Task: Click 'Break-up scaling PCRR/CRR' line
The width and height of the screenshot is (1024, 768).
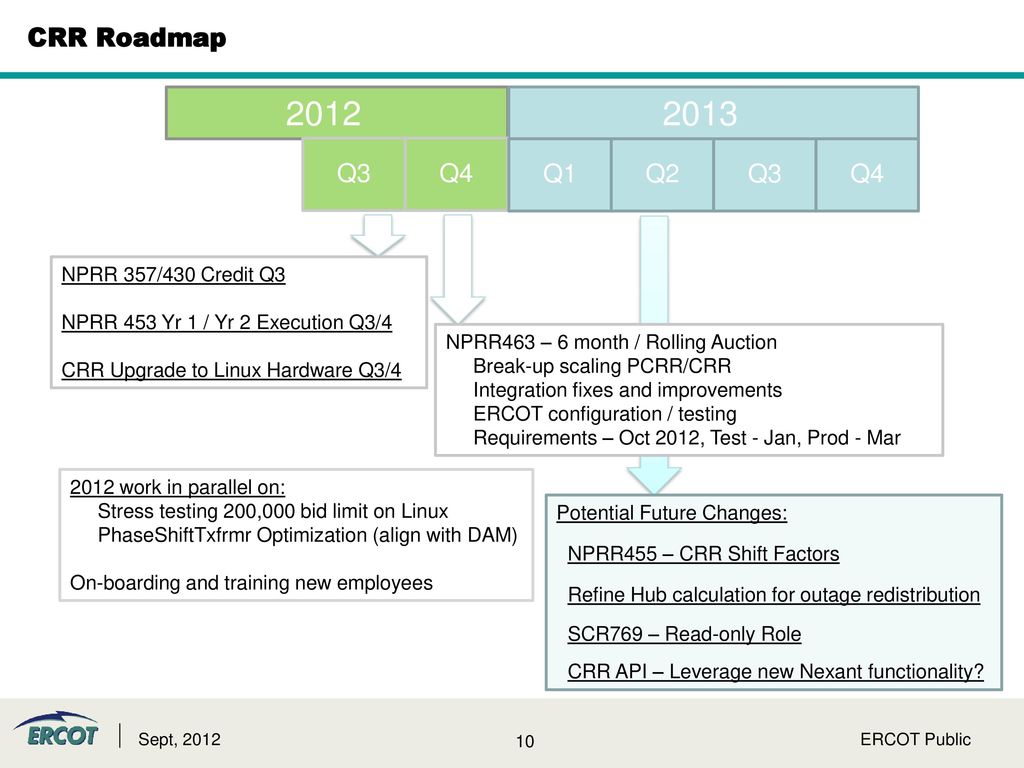Action: point(602,366)
